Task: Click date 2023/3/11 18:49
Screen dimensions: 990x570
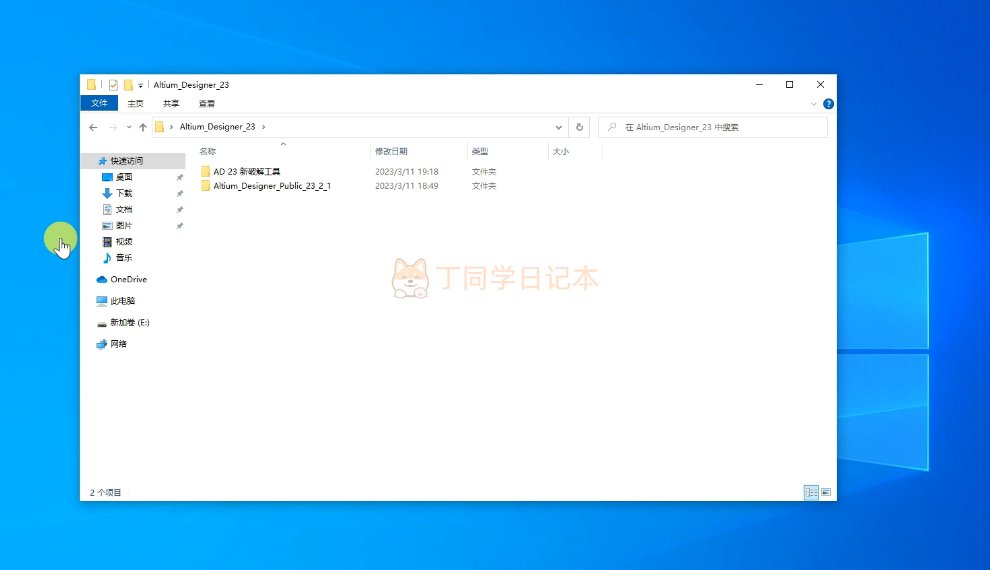Action: 407,186
